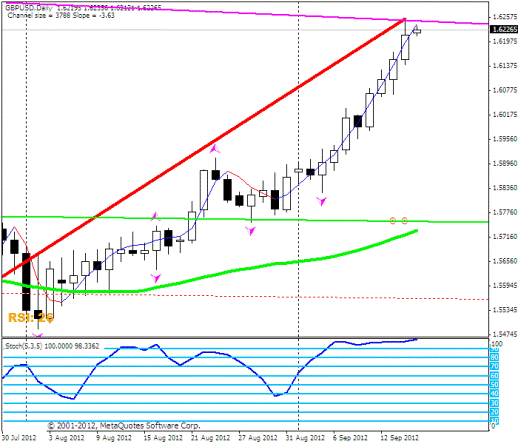Click the 1.54745 price axis label
This screenshot has width=518, height=444.
click(505, 334)
